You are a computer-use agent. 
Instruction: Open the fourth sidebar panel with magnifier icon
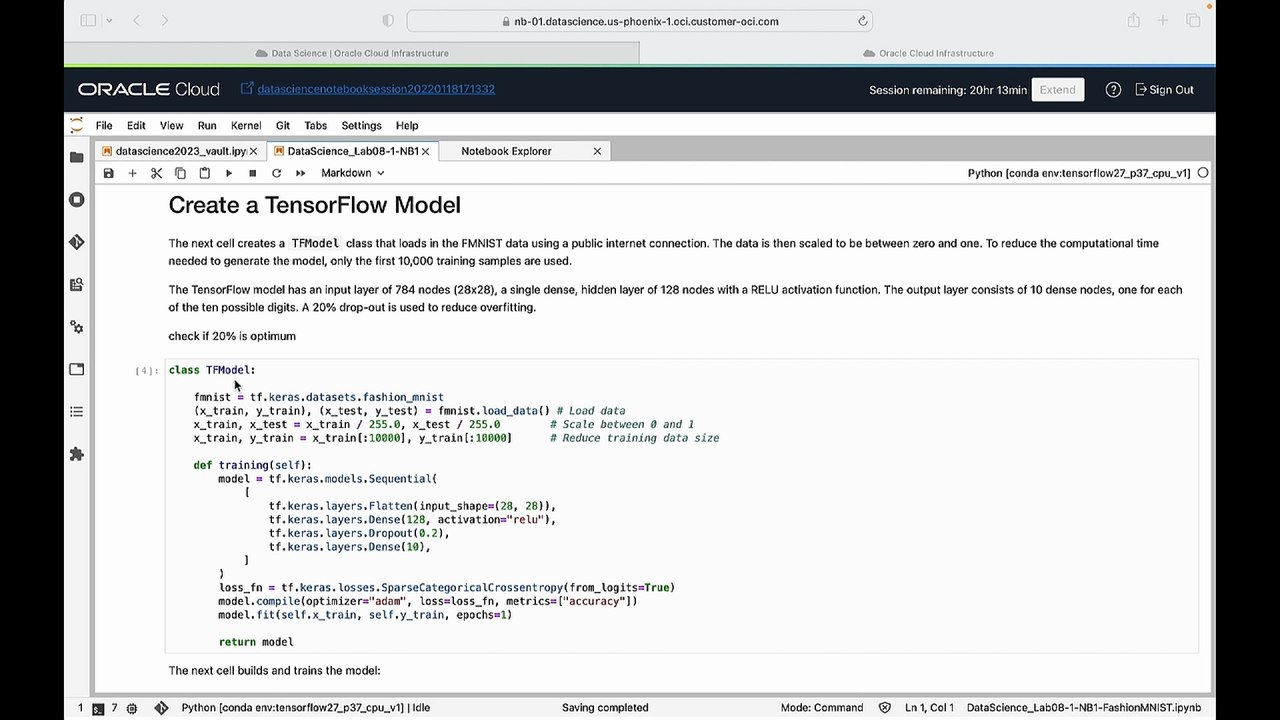click(77, 285)
